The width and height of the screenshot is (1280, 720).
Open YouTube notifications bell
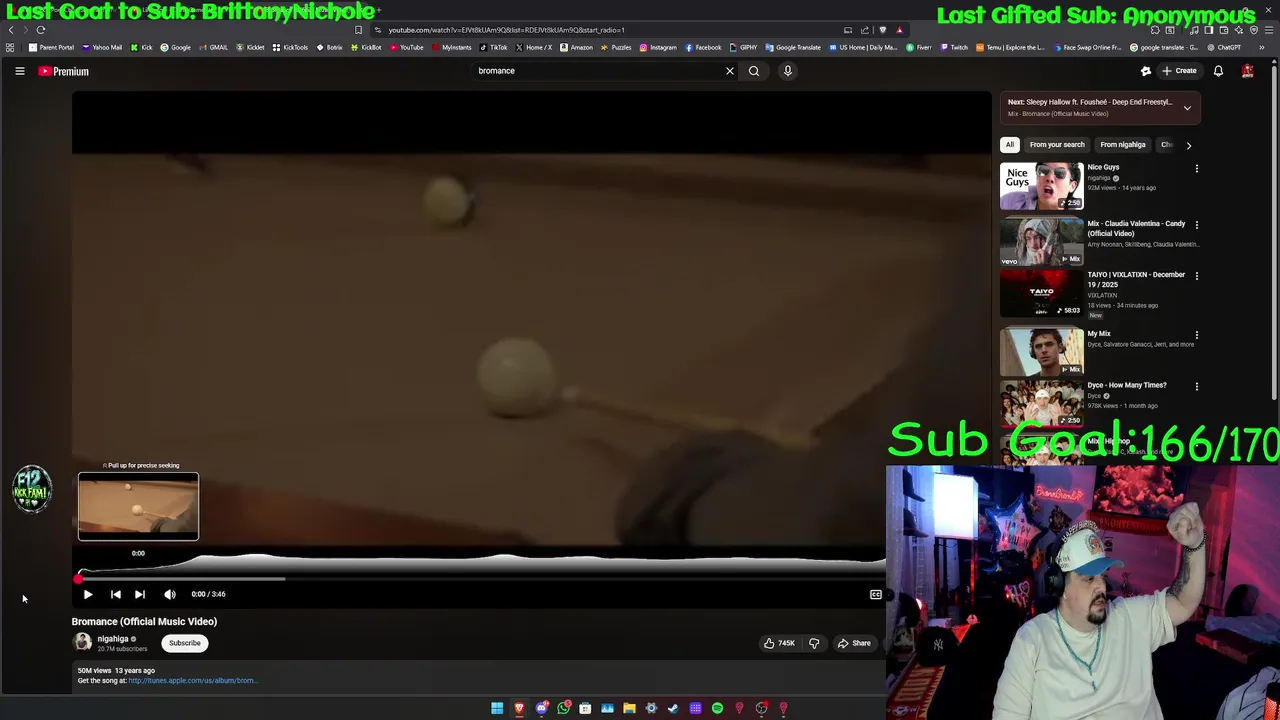click(1218, 71)
